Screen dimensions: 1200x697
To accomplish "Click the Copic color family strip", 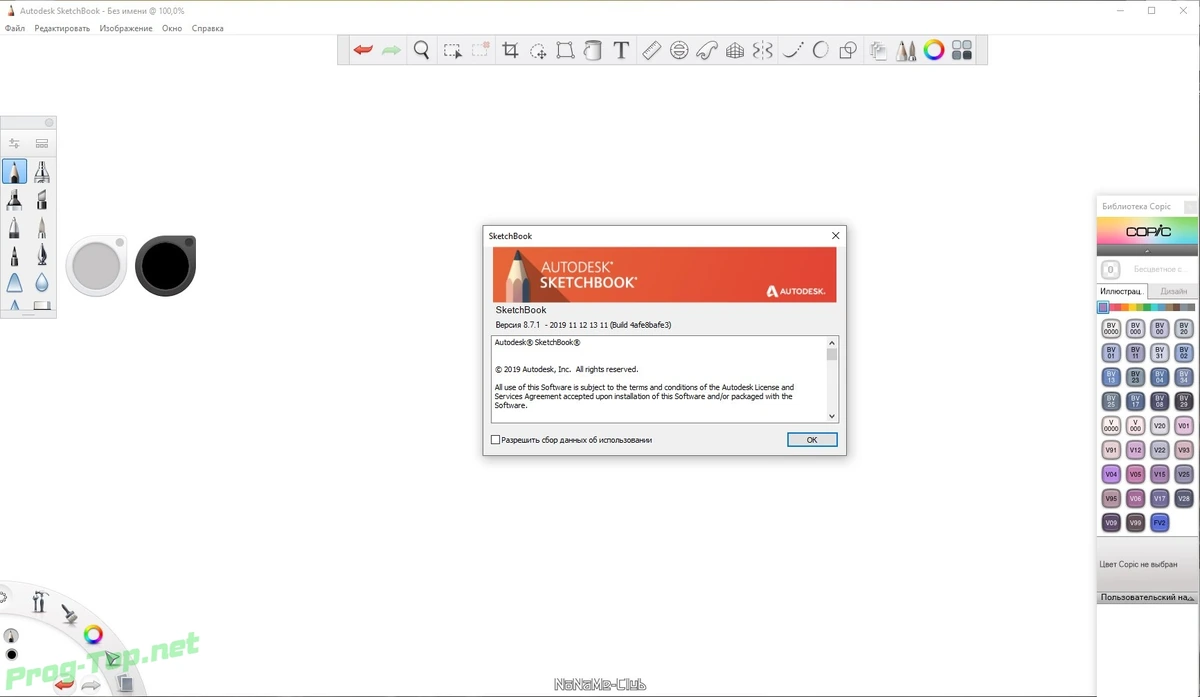I will [1147, 308].
